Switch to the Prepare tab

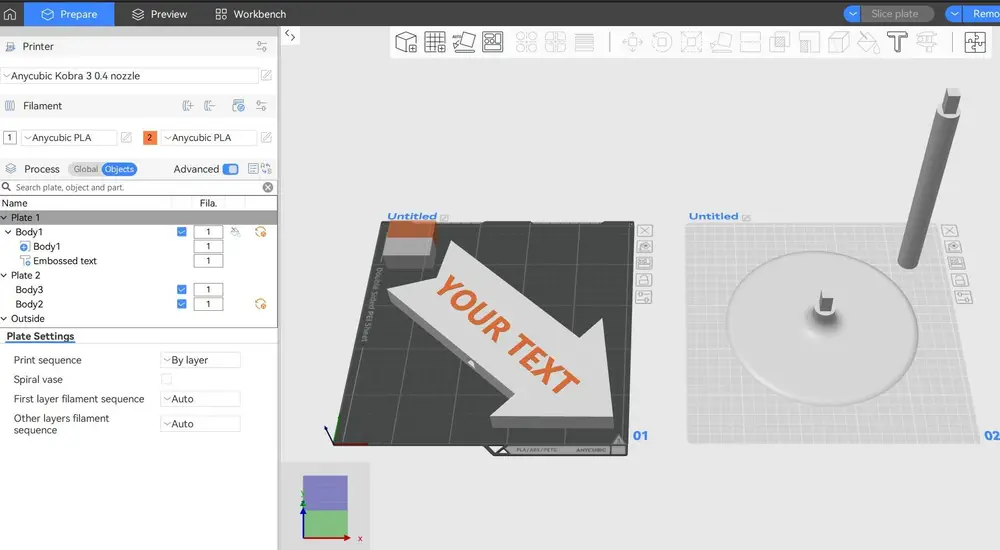(x=69, y=14)
